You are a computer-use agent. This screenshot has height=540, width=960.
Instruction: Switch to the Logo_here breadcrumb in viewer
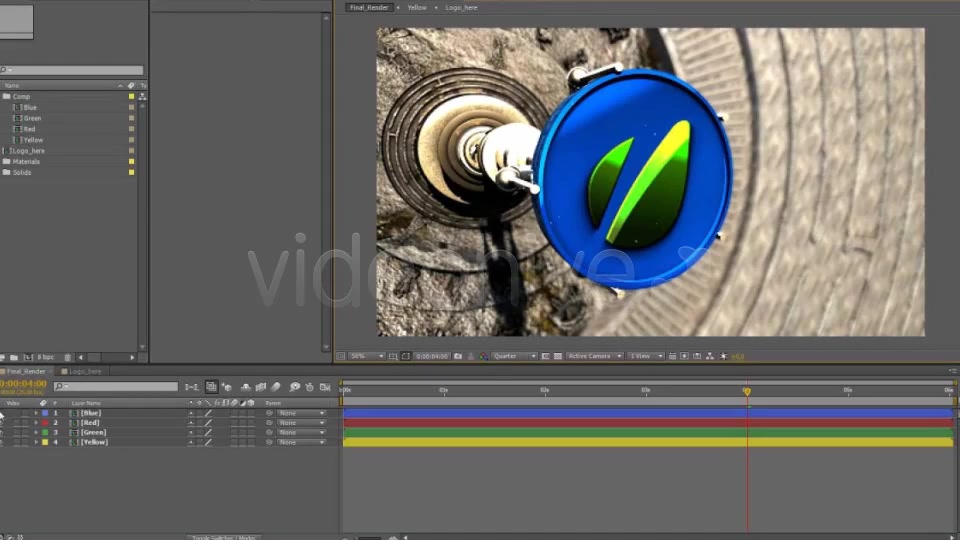point(461,7)
